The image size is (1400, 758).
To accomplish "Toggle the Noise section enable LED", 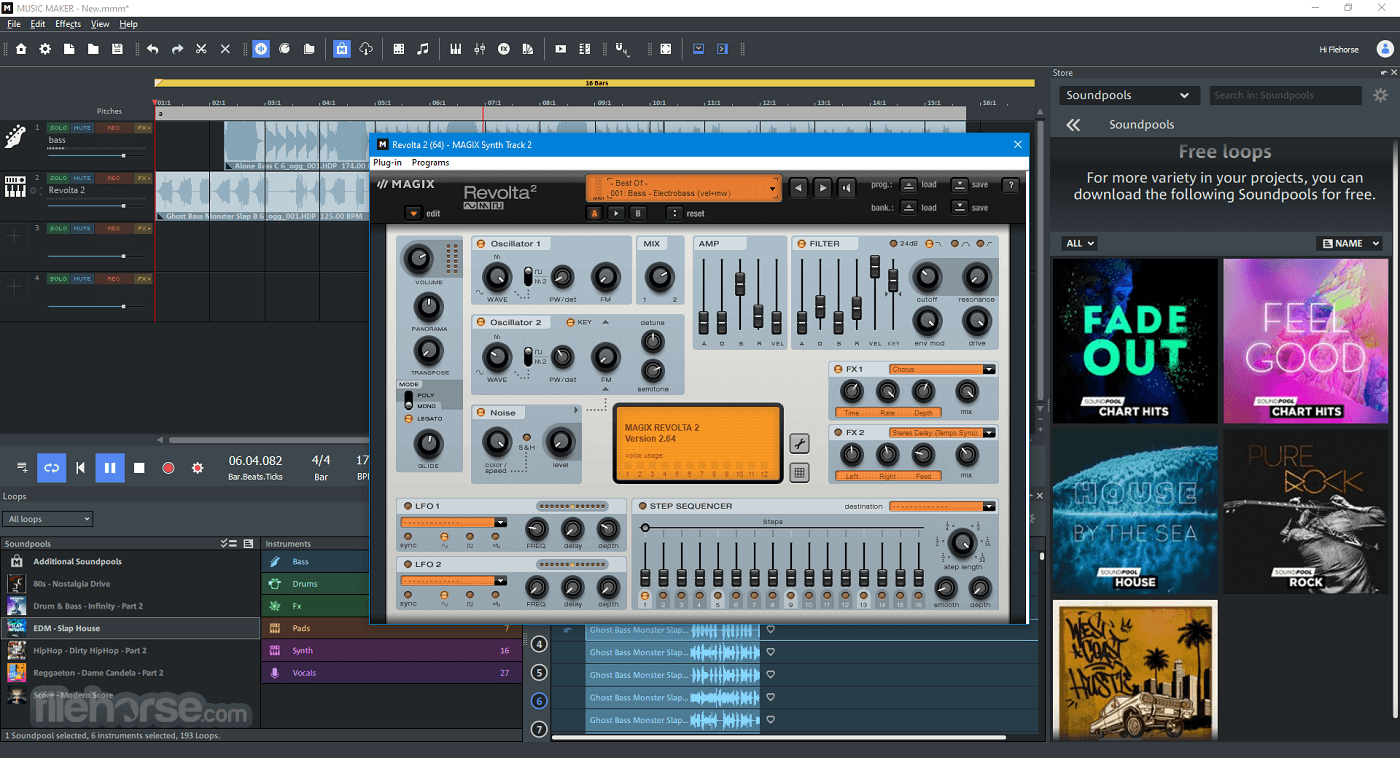I will click(481, 413).
